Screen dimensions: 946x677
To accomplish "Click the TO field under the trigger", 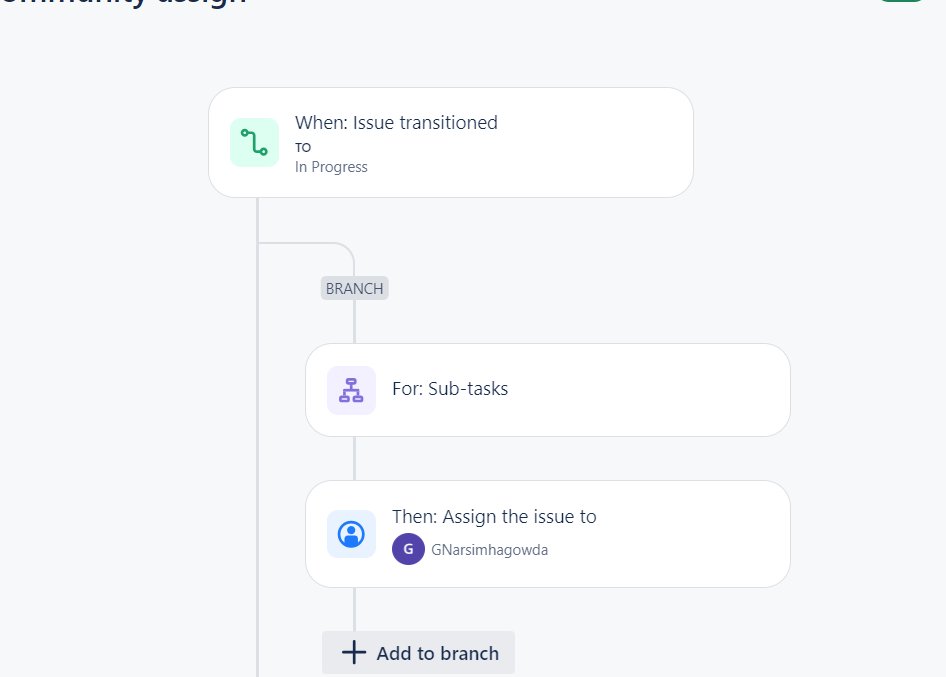I will point(302,147).
